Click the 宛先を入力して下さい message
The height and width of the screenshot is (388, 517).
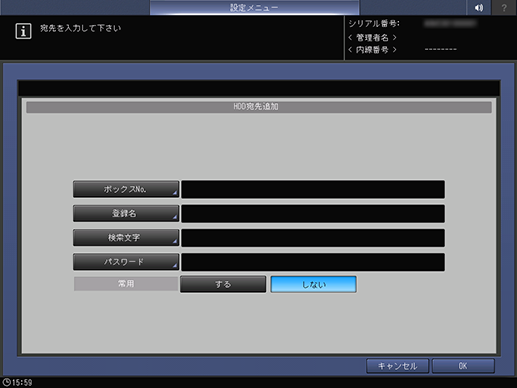[81, 28]
